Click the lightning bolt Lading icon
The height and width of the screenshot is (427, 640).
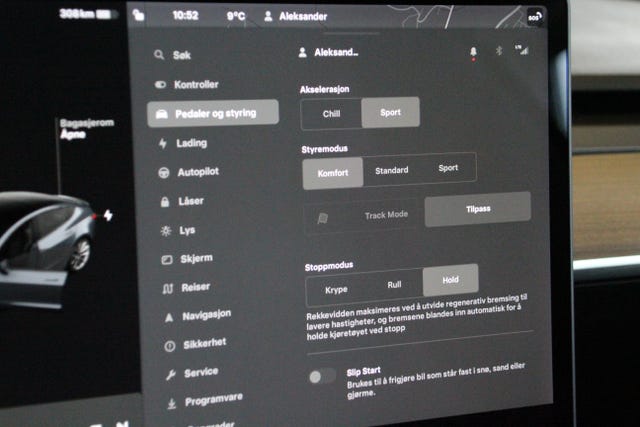(163, 143)
